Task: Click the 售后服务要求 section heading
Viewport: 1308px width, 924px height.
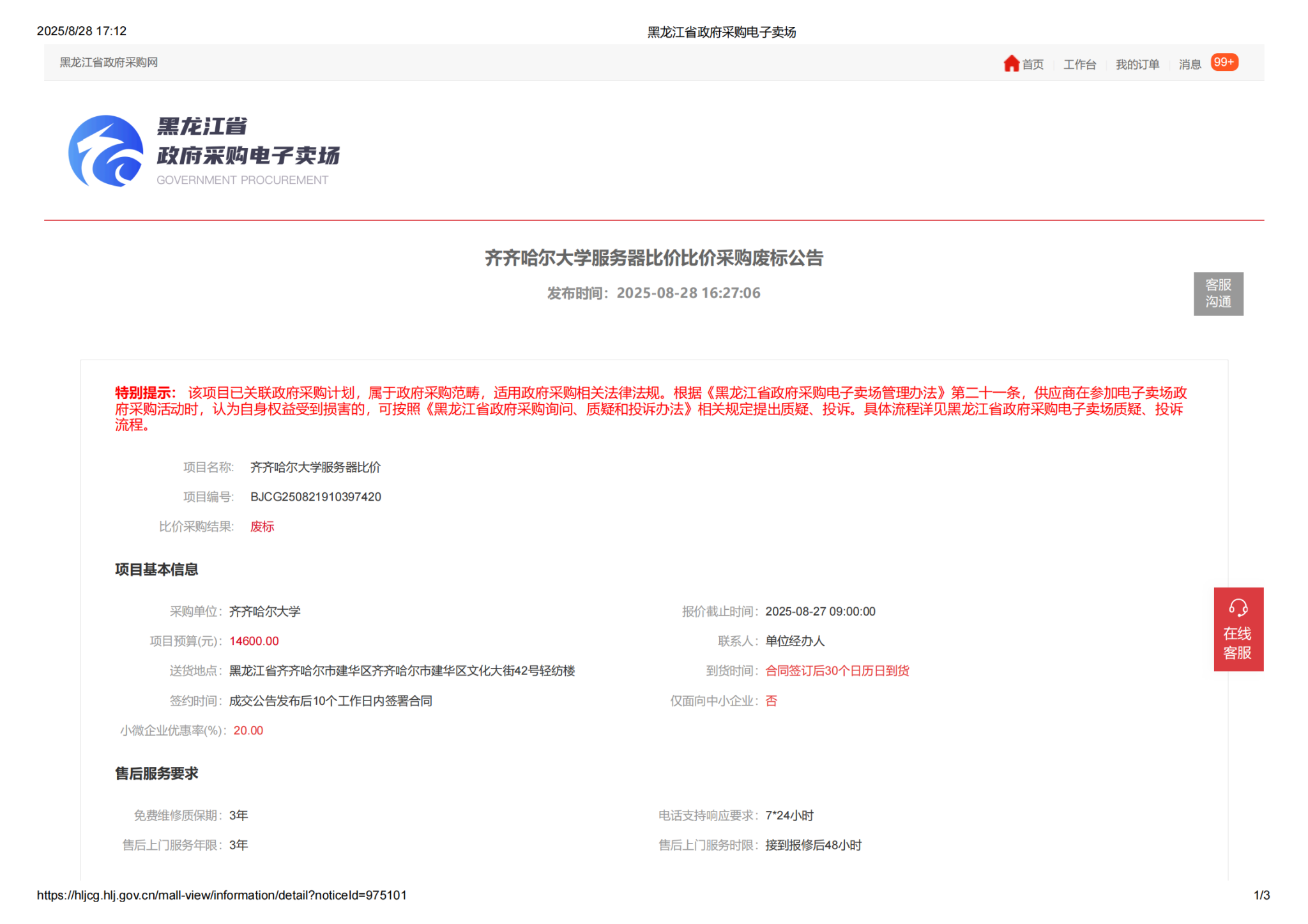Action: pyautogui.click(x=156, y=774)
